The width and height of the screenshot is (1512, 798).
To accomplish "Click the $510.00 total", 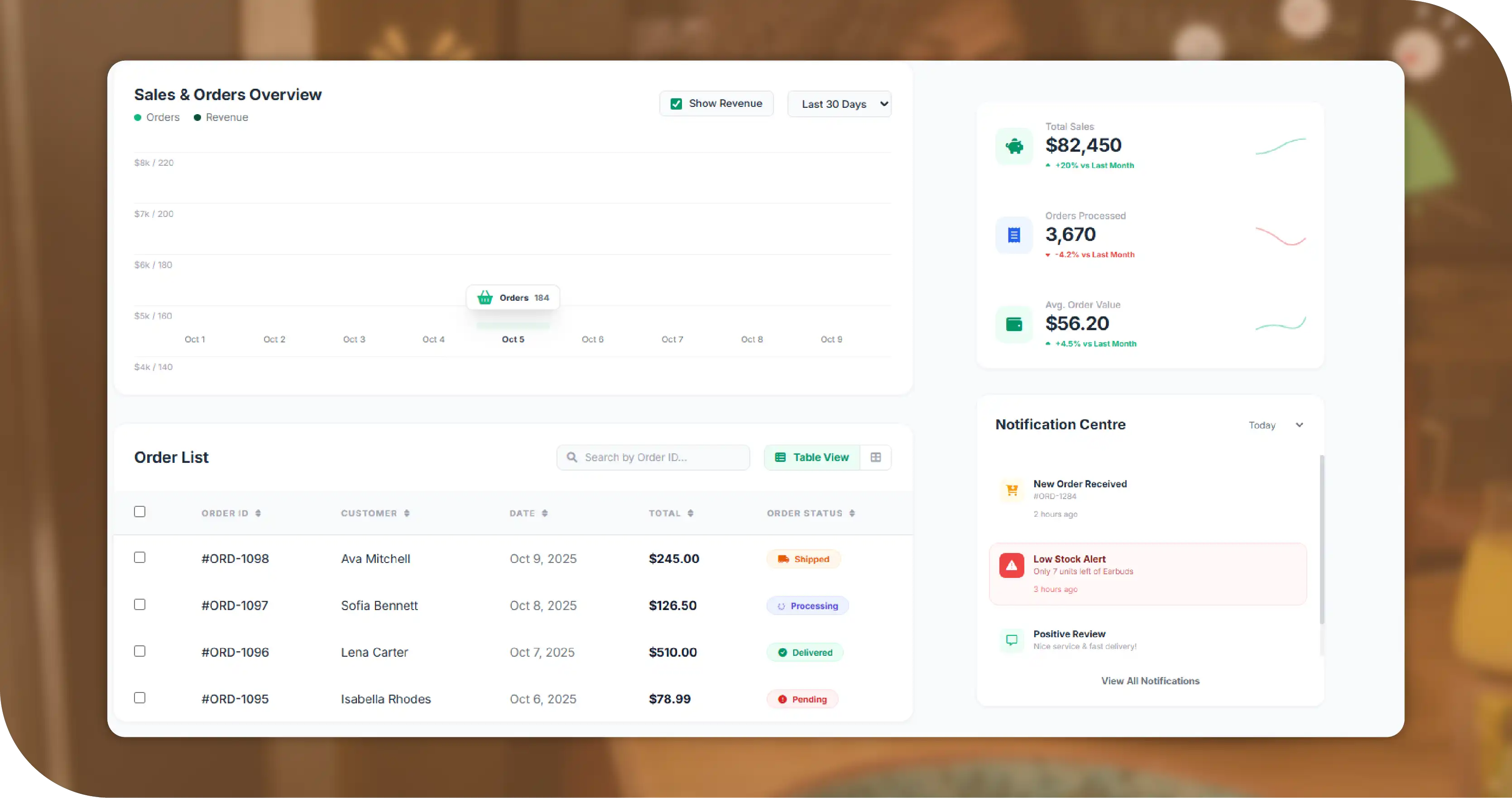I will tap(672, 652).
